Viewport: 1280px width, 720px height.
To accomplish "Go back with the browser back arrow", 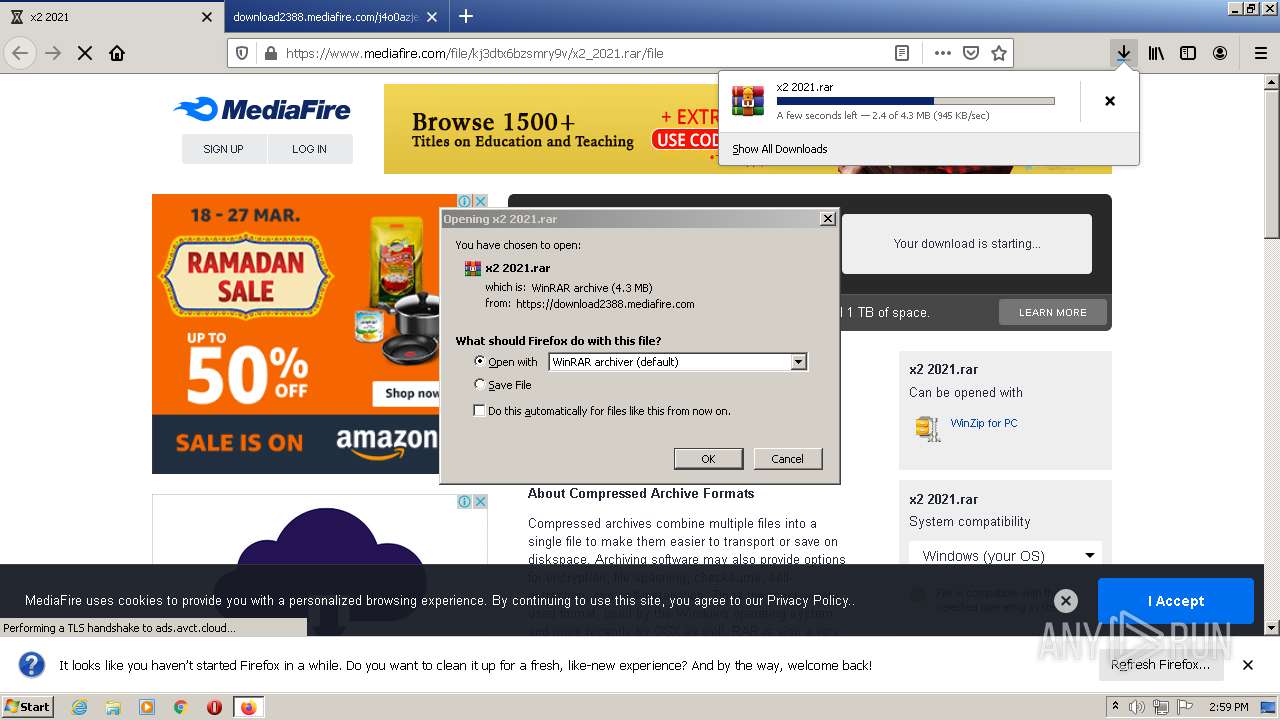I will [21, 53].
